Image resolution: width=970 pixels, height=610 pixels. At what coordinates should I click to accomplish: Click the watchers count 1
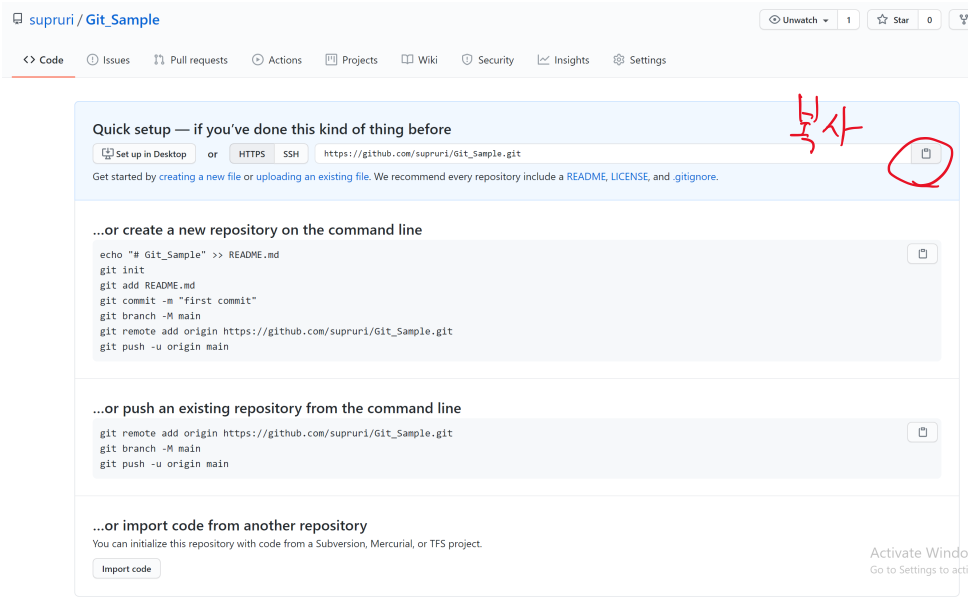point(848,20)
